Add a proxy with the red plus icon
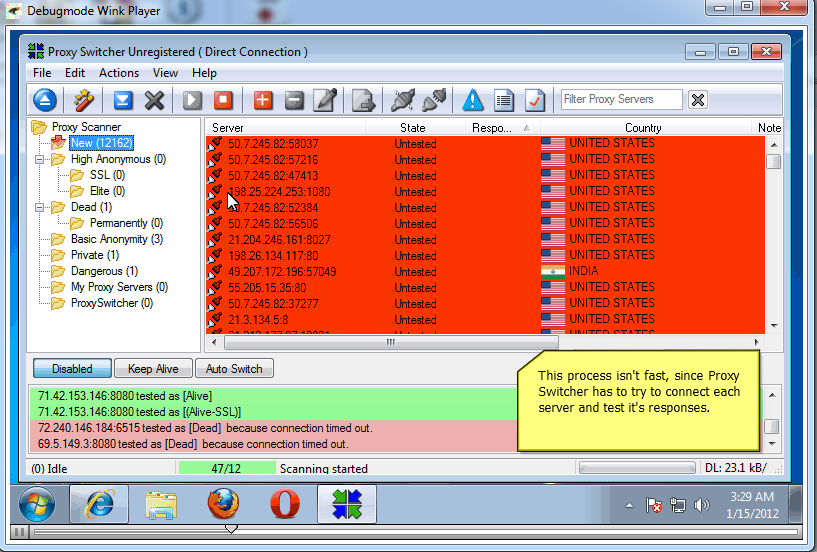 [263, 100]
